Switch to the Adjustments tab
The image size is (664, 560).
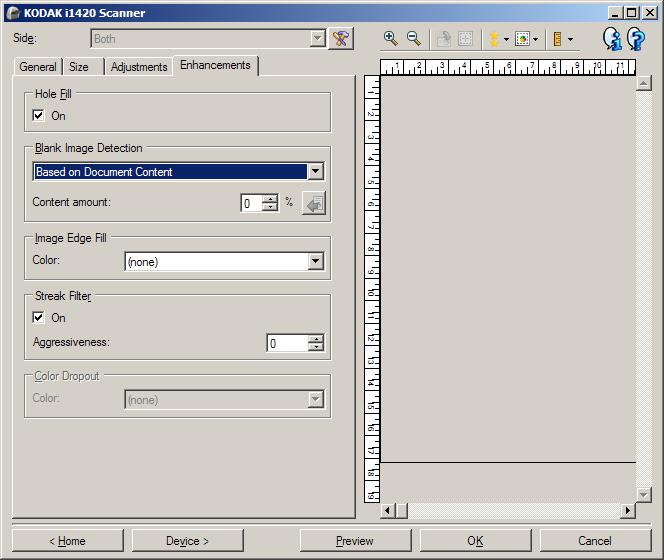pyautogui.click(x=139, y=67)
